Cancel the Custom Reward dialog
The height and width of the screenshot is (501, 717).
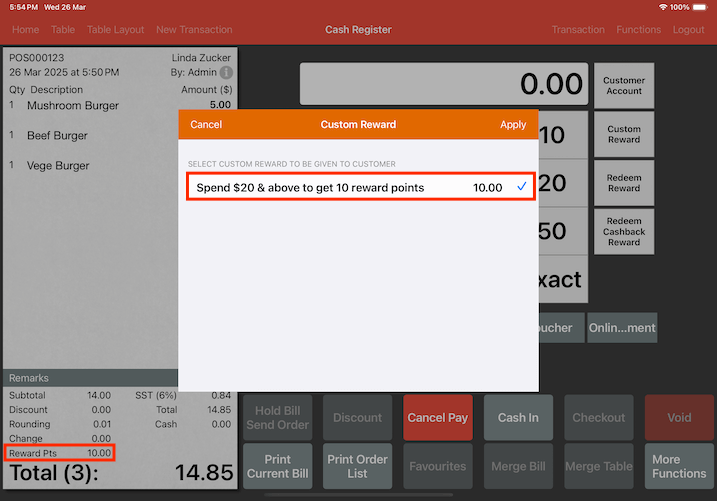click(206, 124)
